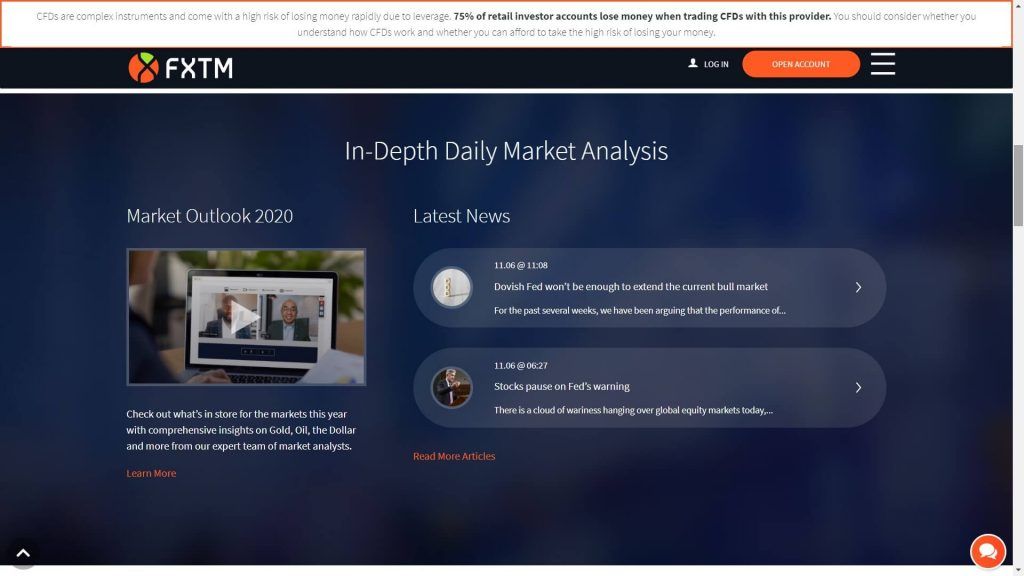
Task: Open the hamburger menu
Action: [882, 64]
